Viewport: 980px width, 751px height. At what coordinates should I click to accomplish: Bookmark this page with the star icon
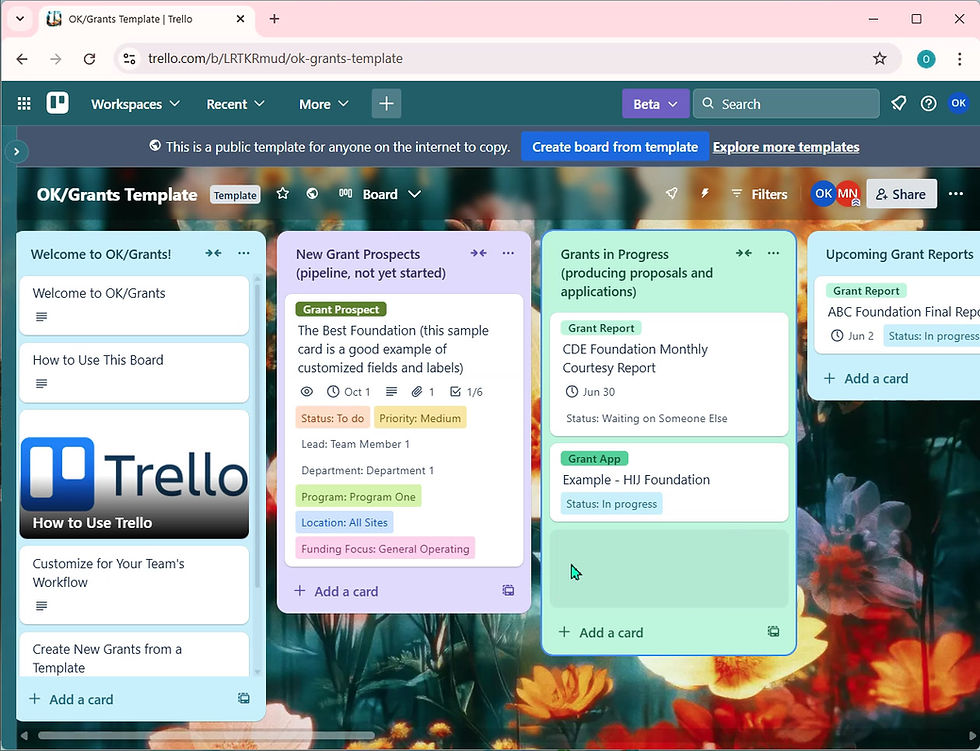[x=879, y=59]
